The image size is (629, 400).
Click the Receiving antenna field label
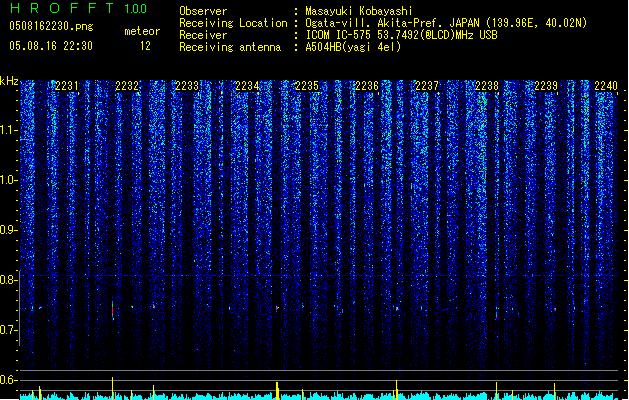pos(230,47)
